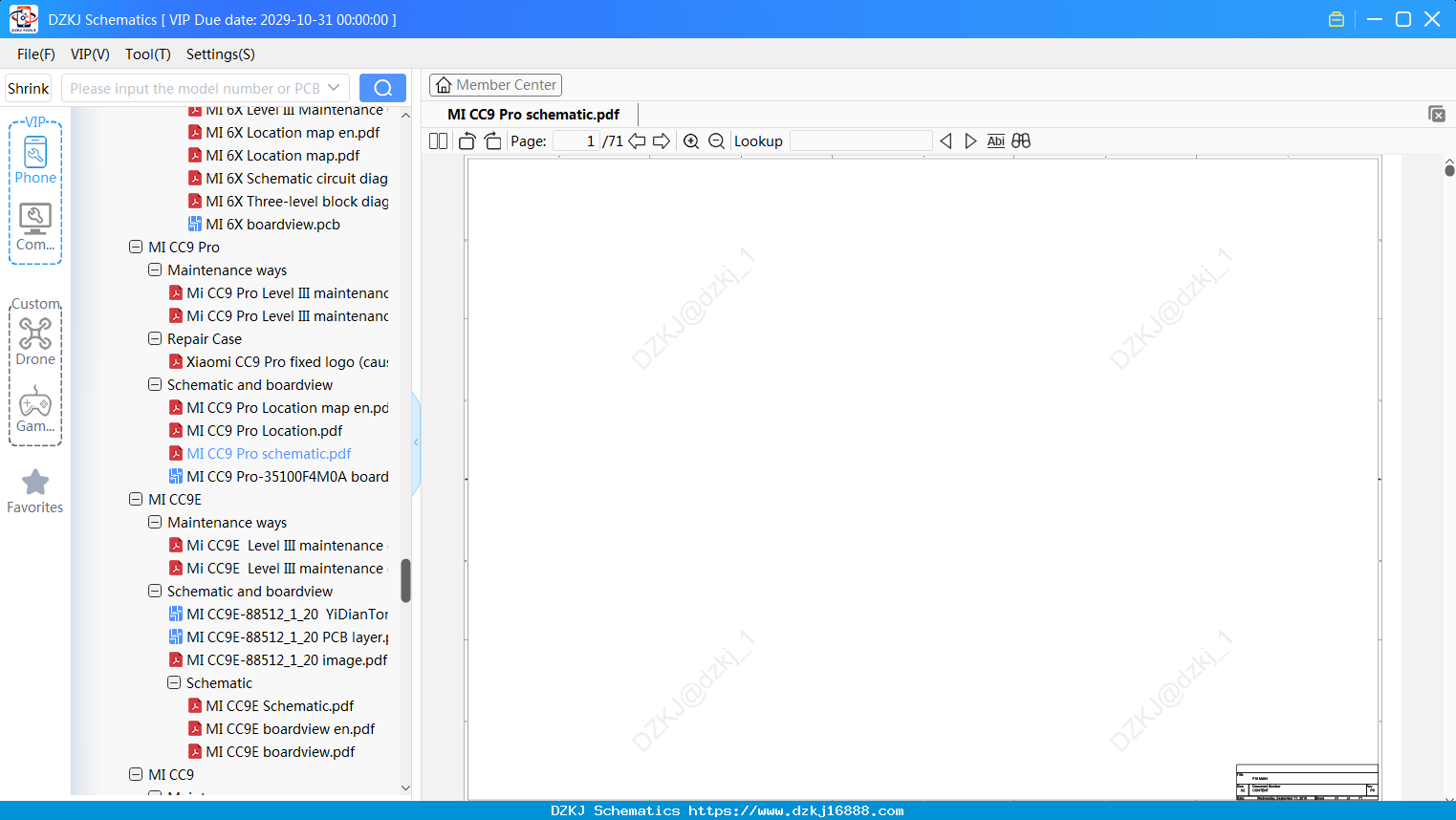Open the model number dropdown arrow
The image size is (1456, 820).
point(334,88)
